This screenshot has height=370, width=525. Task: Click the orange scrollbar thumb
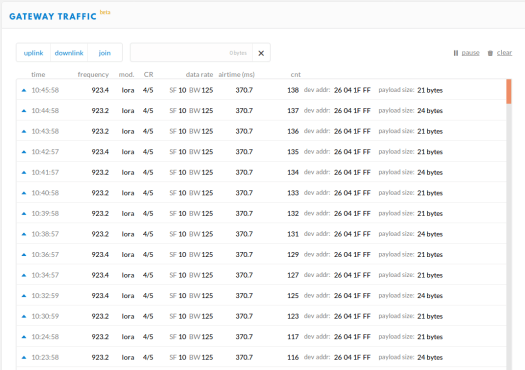509,91
